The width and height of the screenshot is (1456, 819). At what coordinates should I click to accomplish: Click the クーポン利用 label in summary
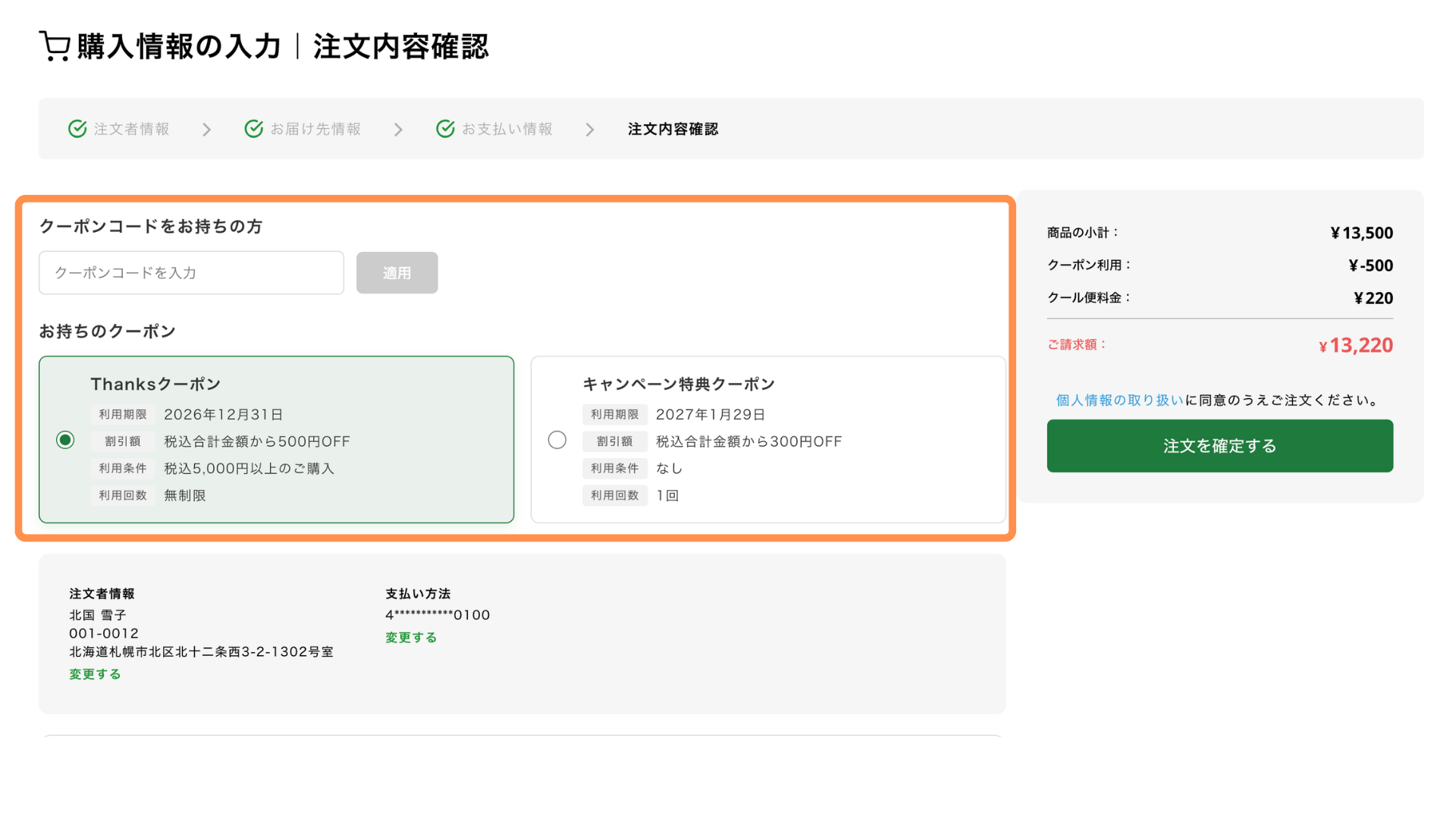coord(1089,265)
